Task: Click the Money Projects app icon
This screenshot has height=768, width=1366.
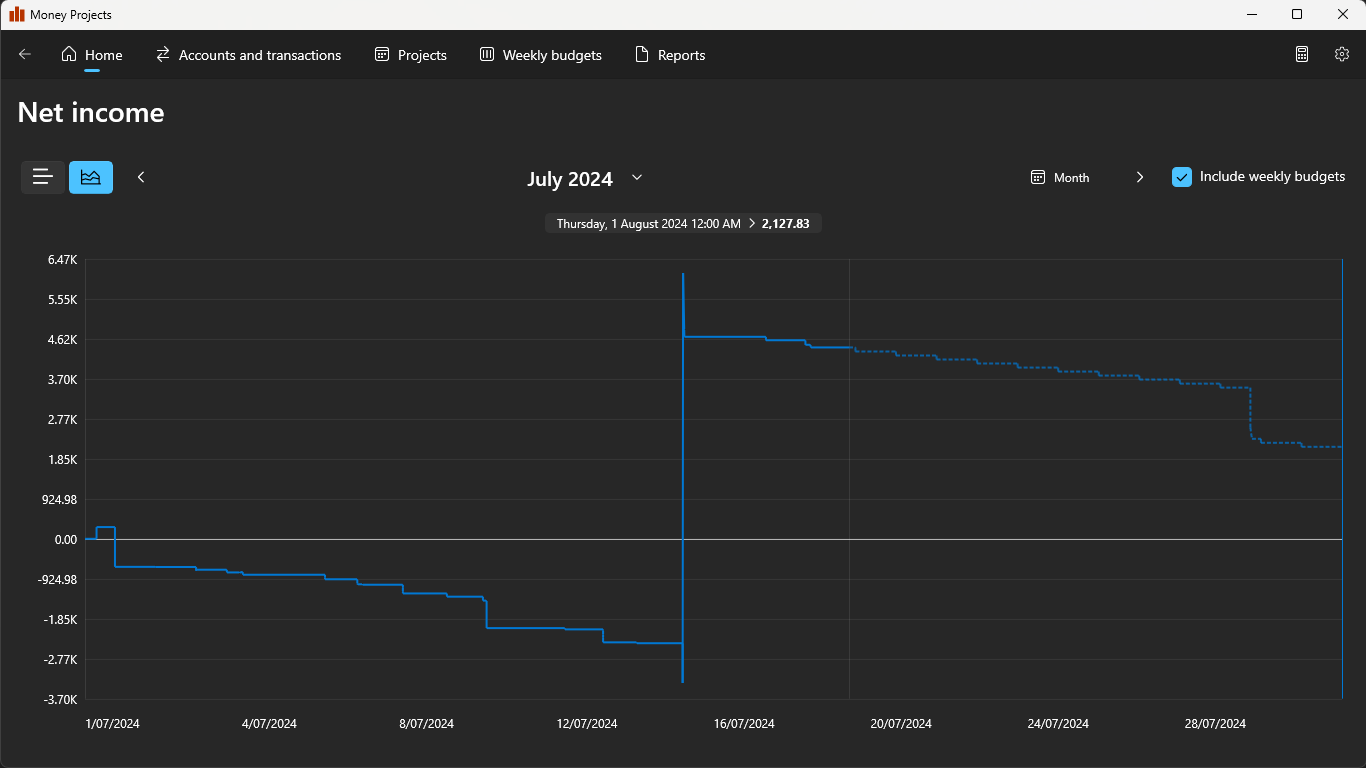Action: coord(17,15)
